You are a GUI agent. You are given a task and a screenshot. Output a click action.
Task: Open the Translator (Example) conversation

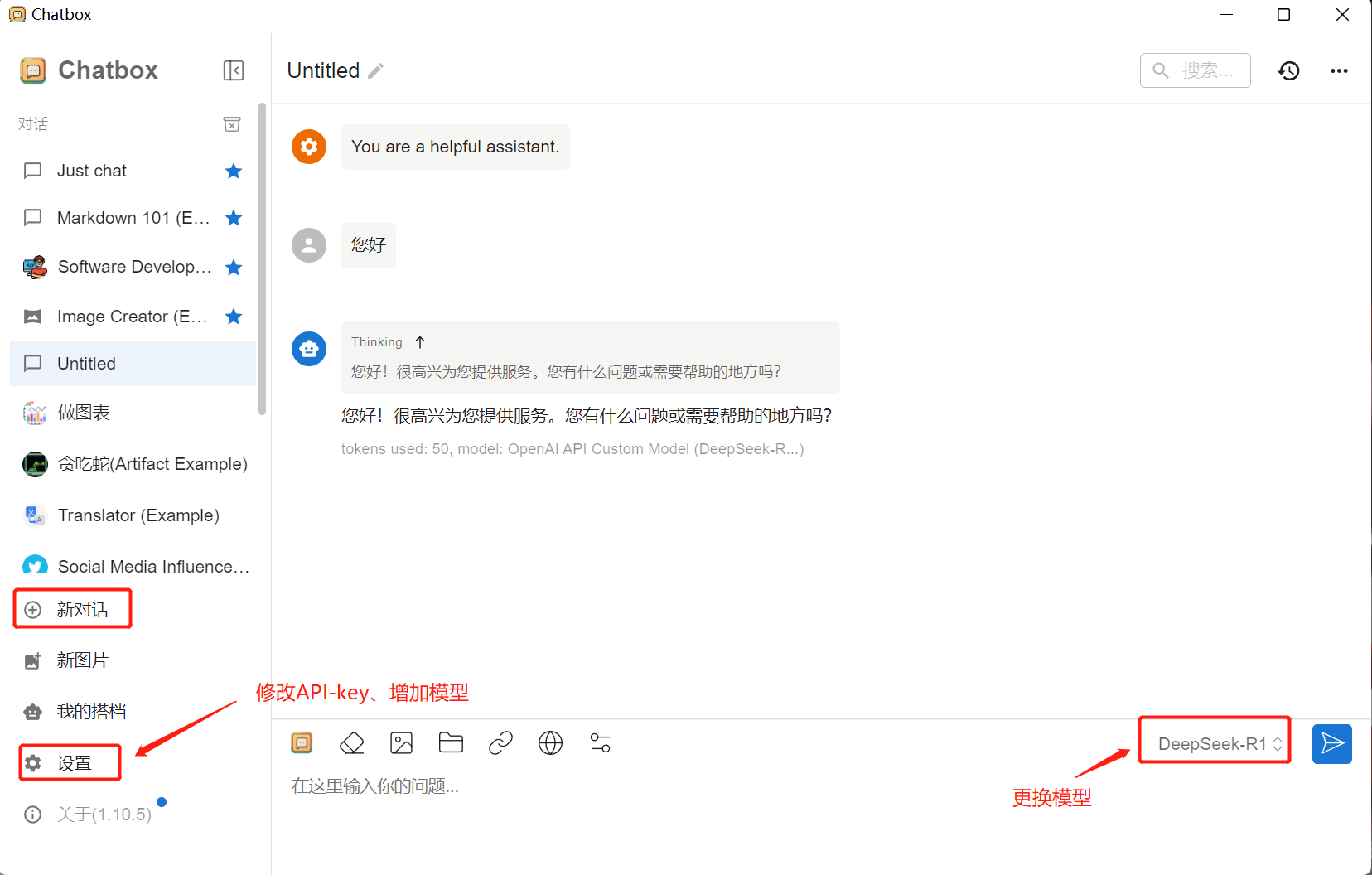pyautogui.click(x=133, y=515)
